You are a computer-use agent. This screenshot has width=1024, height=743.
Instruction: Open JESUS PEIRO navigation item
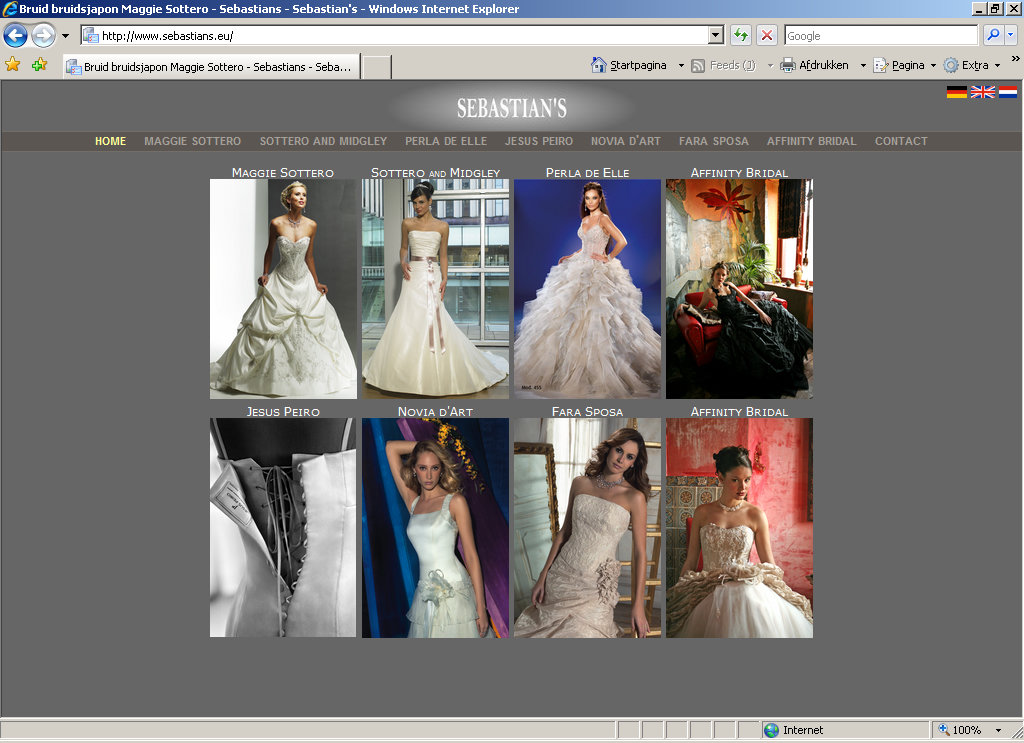coord(539,141)
